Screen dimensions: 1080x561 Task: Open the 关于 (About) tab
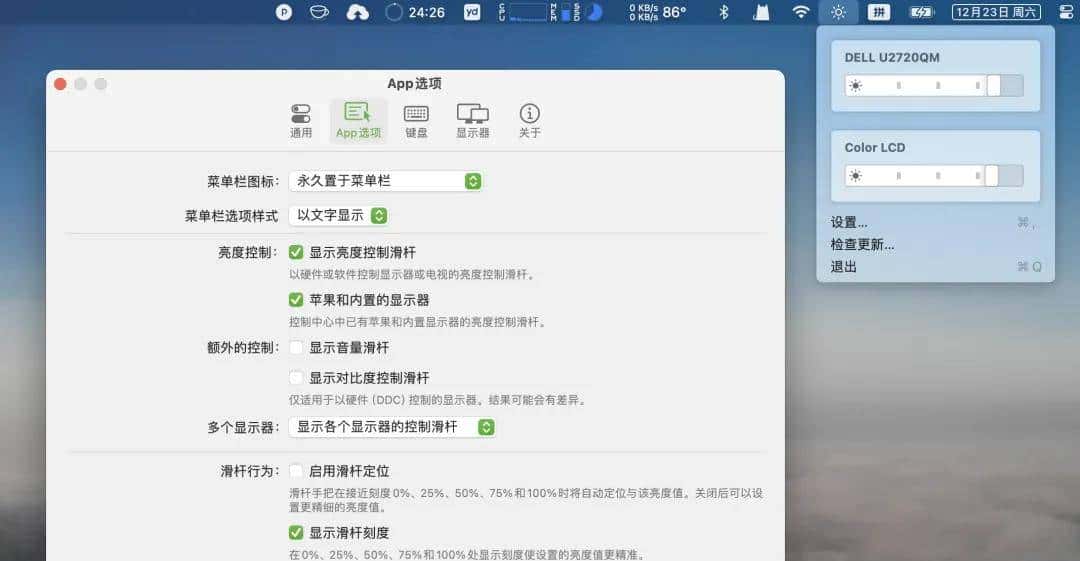(x=530, y=121)
